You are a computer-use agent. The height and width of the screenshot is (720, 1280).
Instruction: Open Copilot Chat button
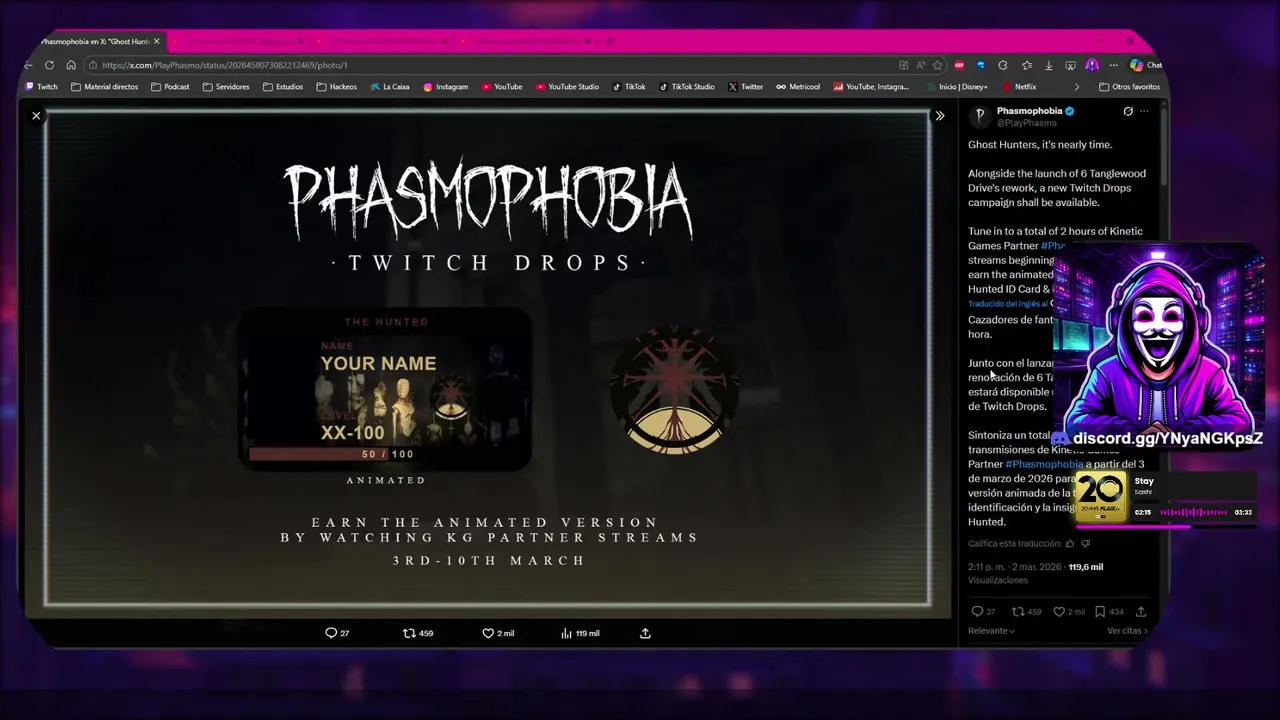(x=1146, y=65)
